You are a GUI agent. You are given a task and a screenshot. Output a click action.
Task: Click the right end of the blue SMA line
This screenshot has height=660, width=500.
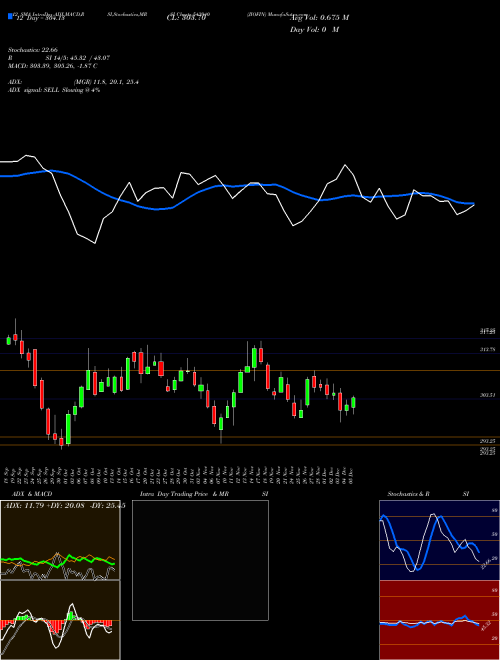tap(473, 204)
